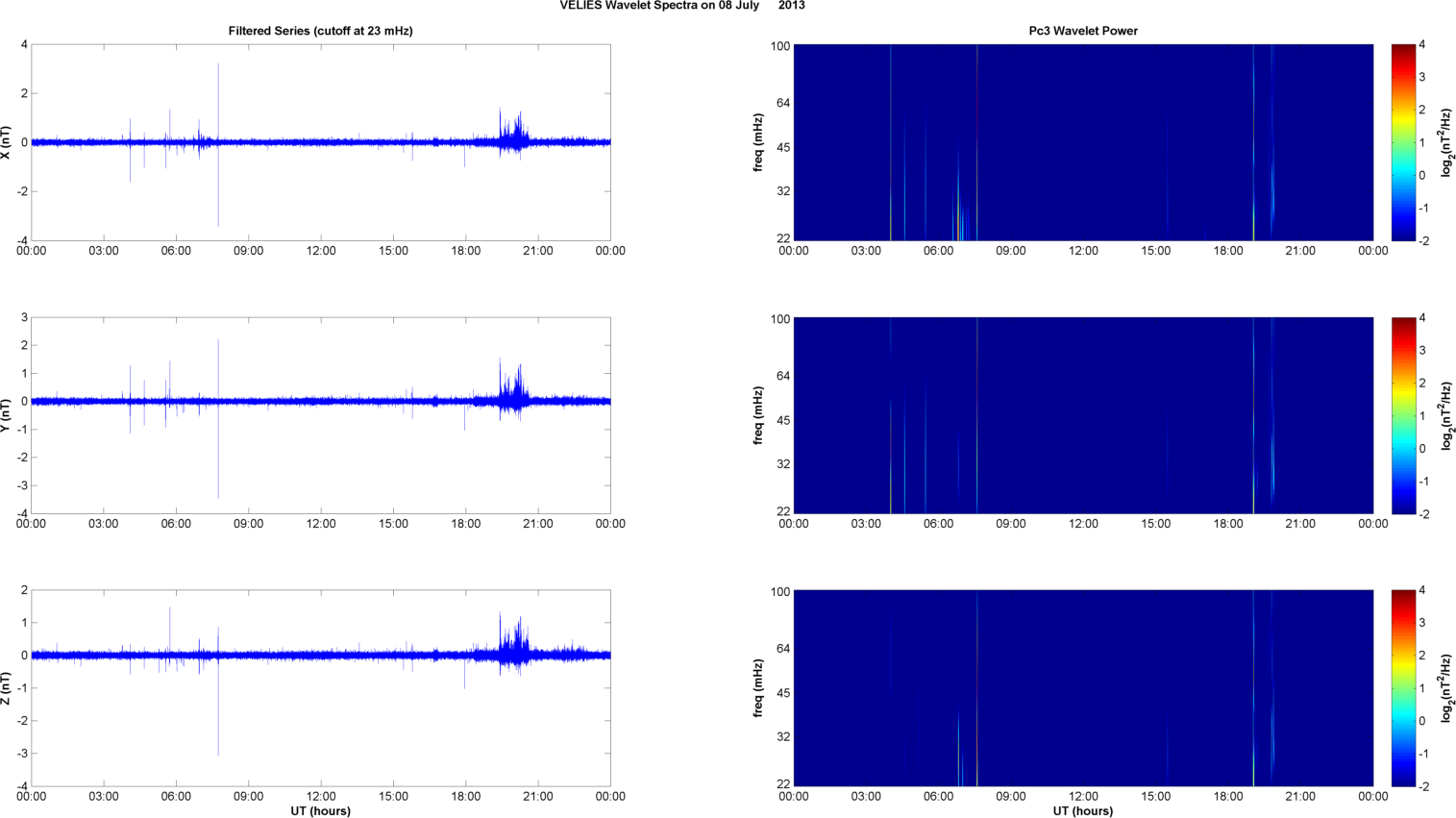This screenshot has width=1456, height=818.
Task: Click the 18:00 tick under the Y series plot
Action: click(x=466, y=524)
